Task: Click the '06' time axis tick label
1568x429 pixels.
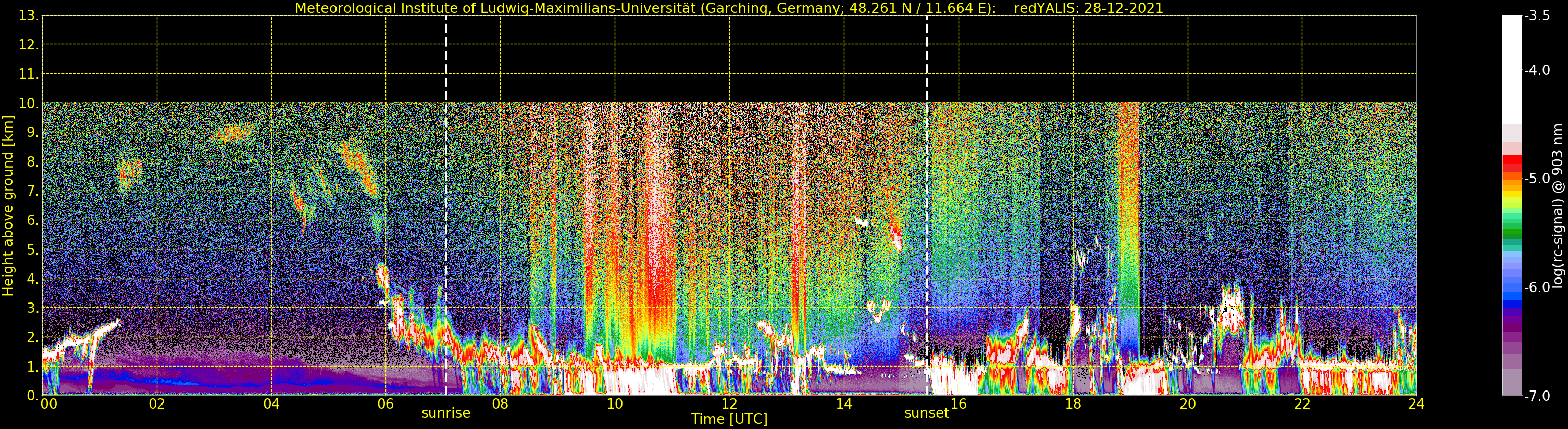Action: point(386,404)
